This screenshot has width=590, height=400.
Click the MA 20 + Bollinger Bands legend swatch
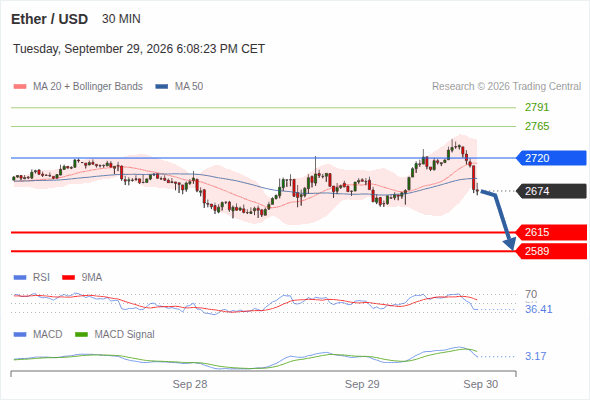tap(20, 87)
